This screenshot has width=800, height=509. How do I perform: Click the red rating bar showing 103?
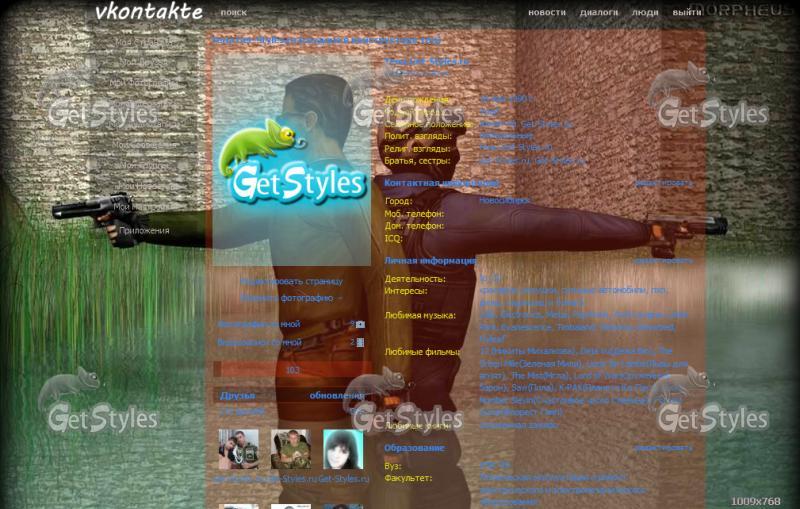coord(292,370)
